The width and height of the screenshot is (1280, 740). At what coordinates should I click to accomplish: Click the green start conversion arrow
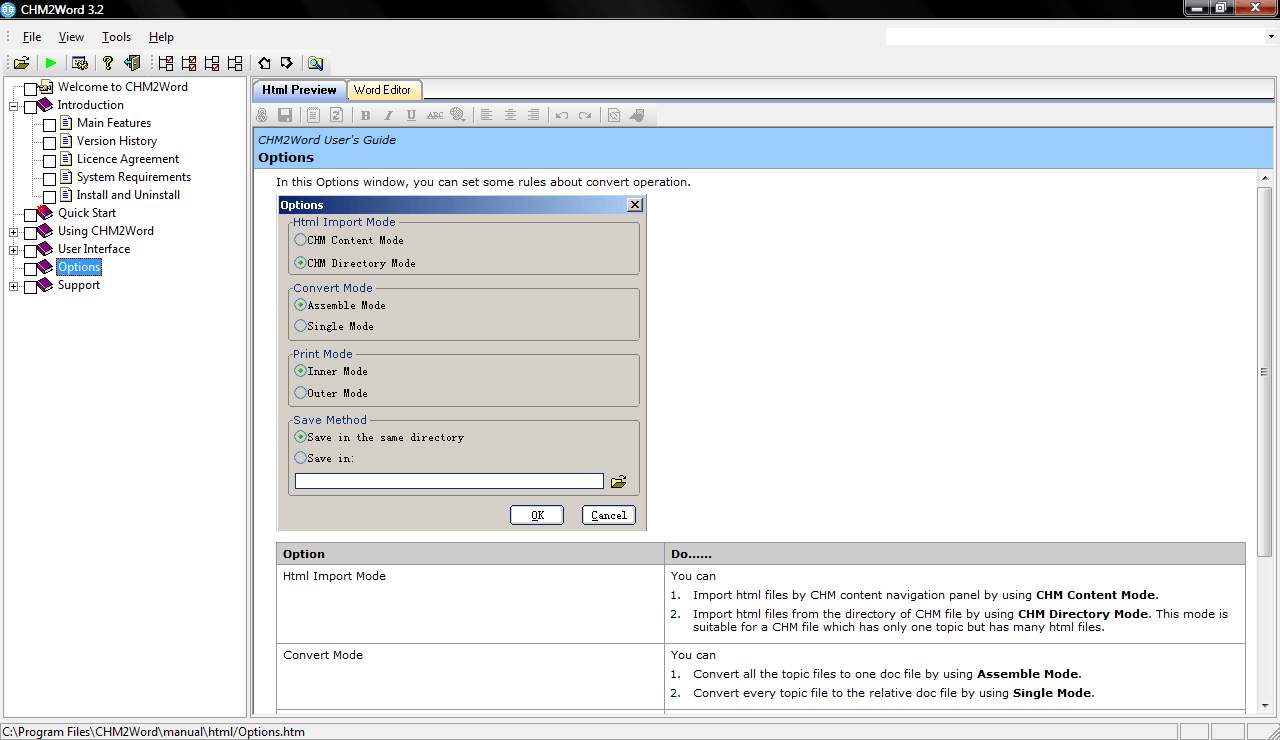(51, 63)
